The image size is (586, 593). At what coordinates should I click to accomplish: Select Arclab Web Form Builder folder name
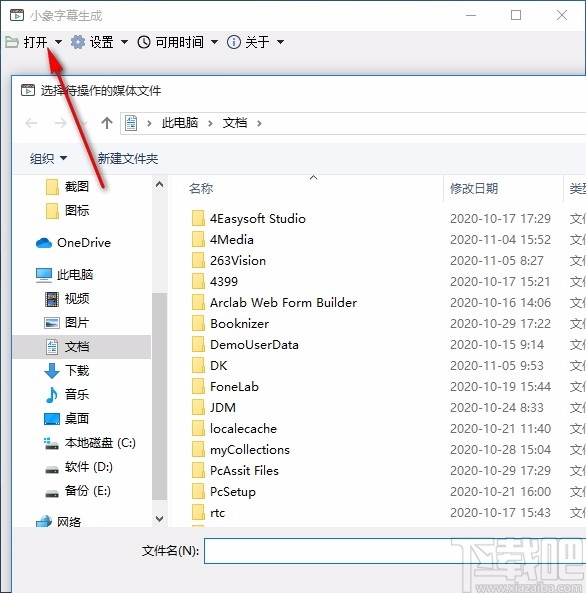tap(283, 303)
